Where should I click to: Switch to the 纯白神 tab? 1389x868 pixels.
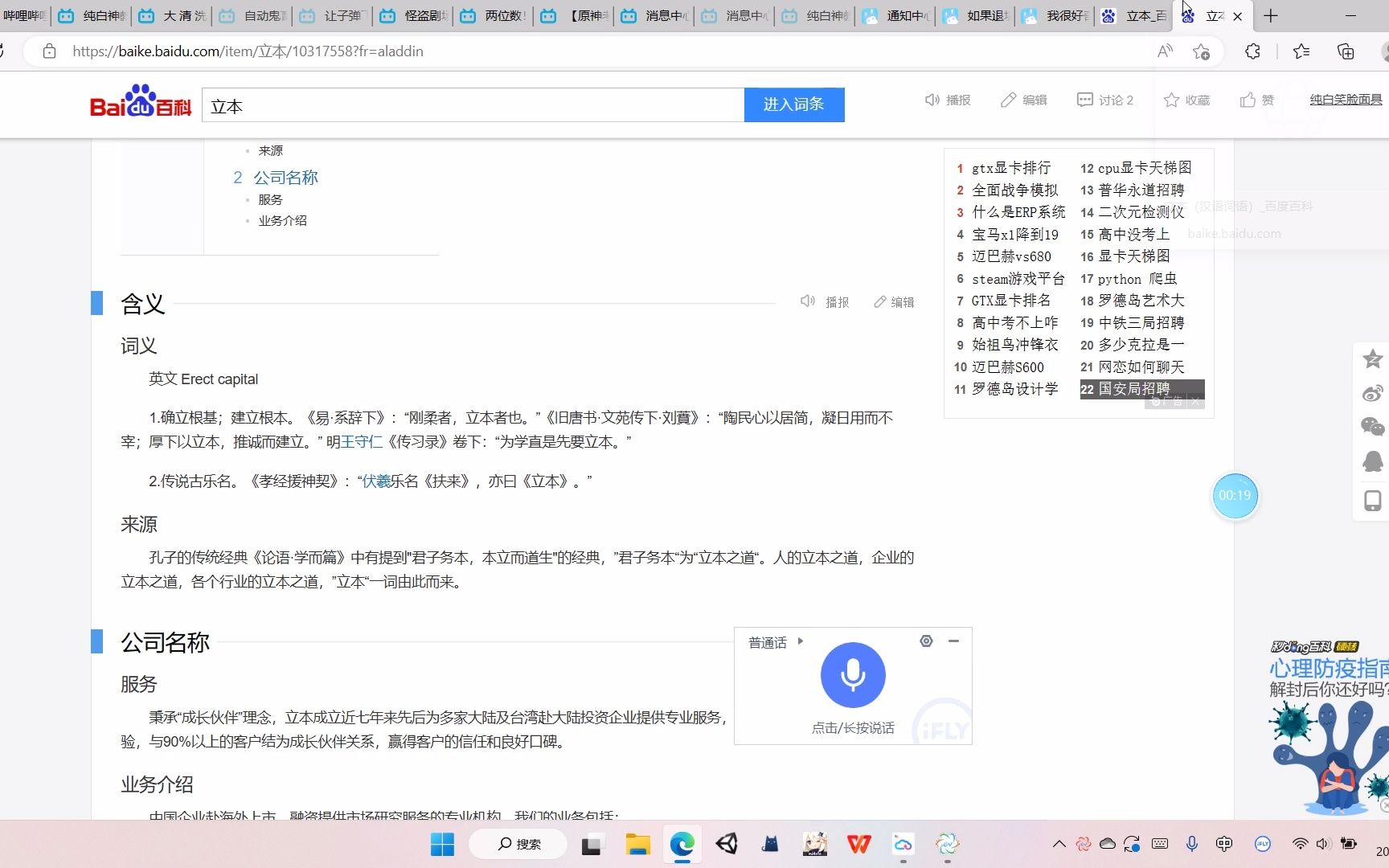pos(92,16)
